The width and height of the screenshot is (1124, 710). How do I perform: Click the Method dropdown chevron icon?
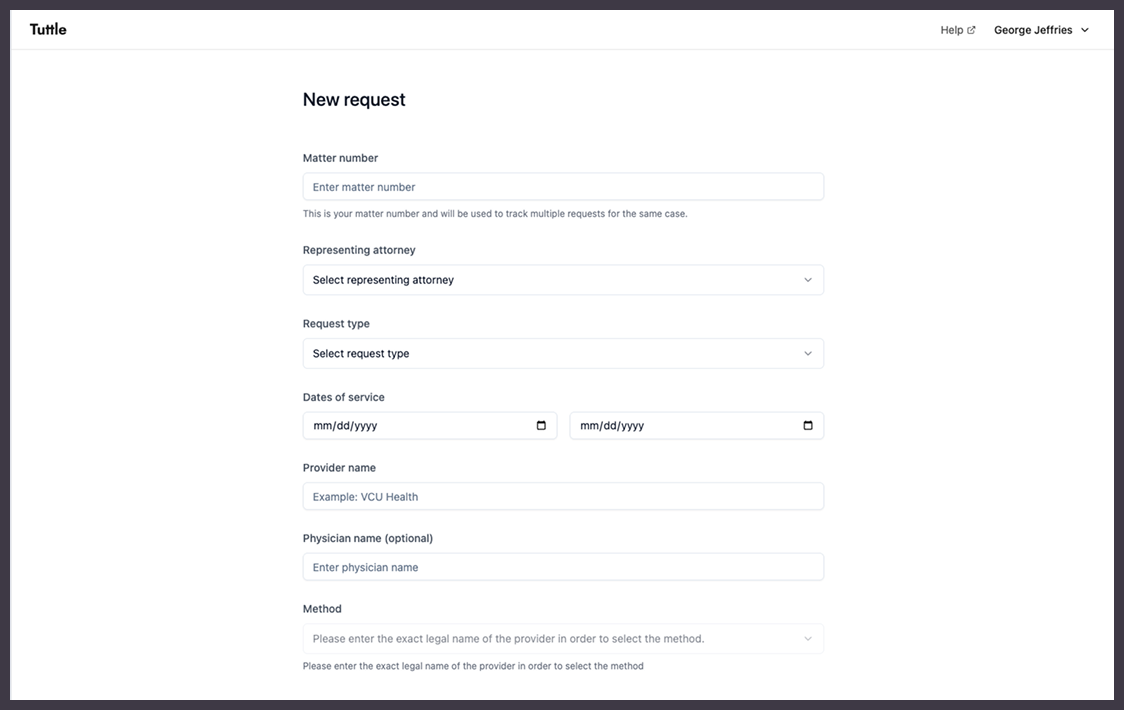point(808,639)
